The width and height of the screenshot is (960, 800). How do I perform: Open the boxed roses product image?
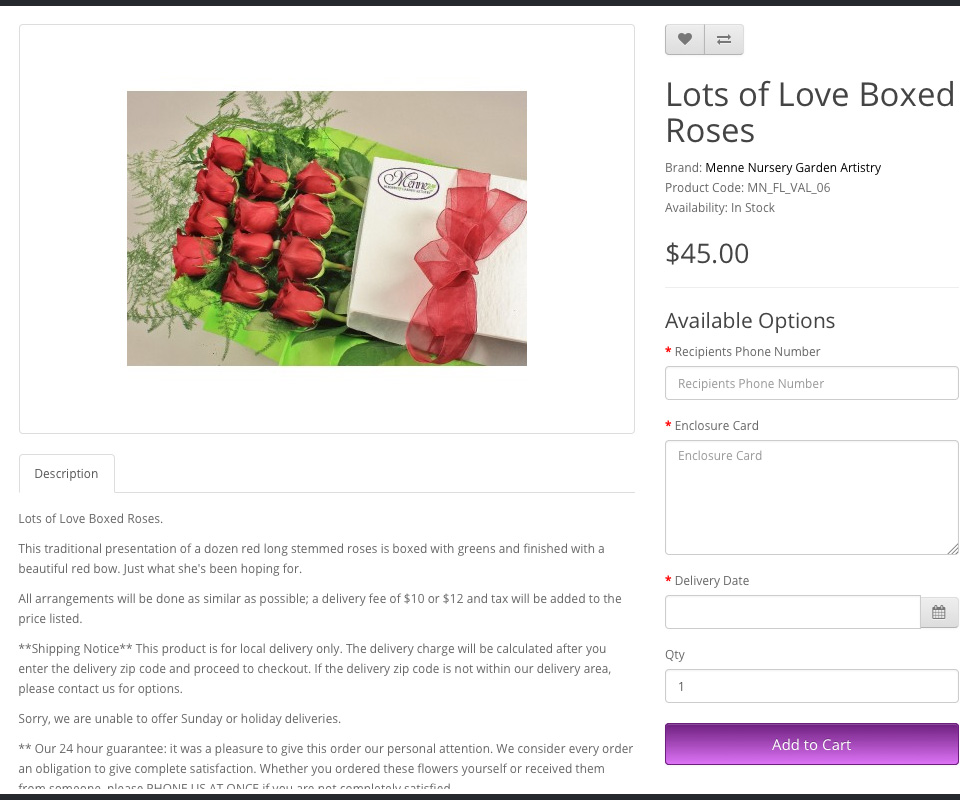(327, 228)
